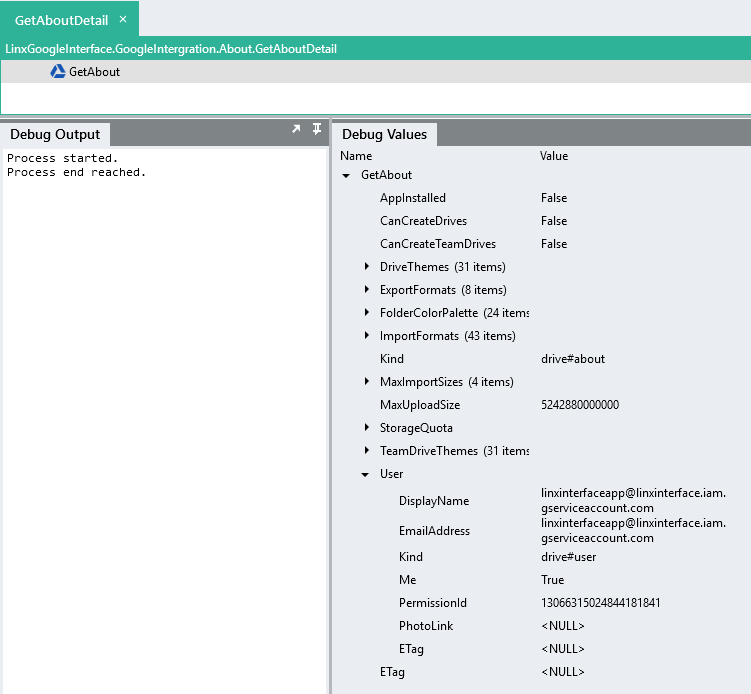
Task: Click the DisplayName email value
Action: pyautogui.click(x=633, y=501)
